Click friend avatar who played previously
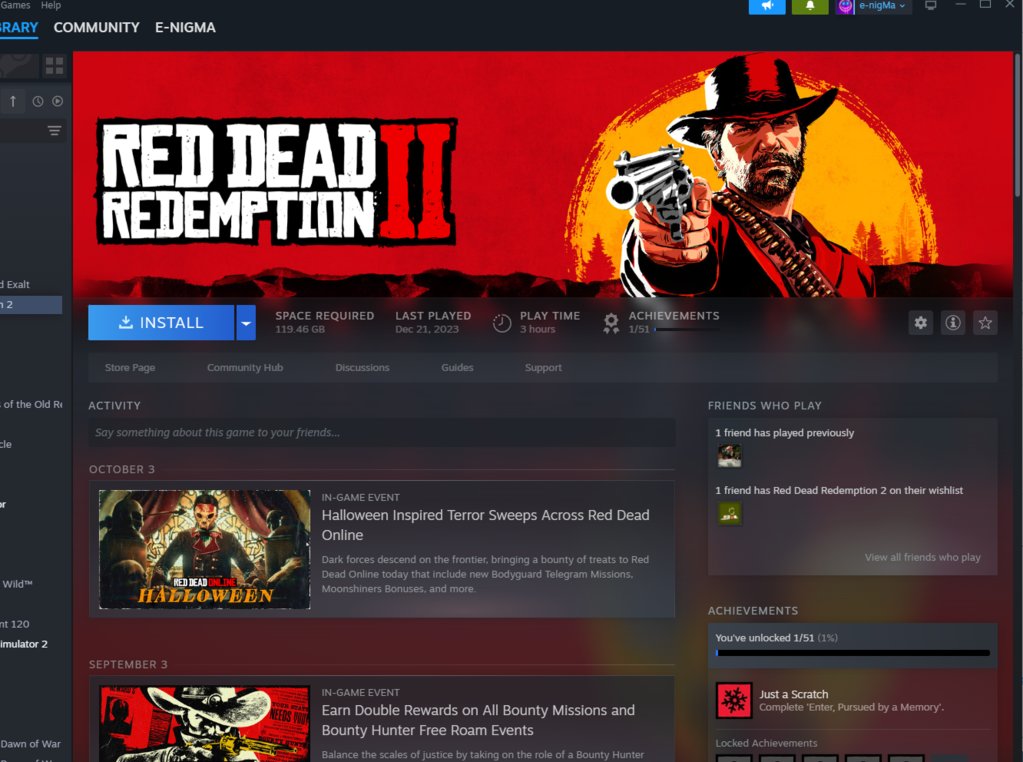 (729, 455)
